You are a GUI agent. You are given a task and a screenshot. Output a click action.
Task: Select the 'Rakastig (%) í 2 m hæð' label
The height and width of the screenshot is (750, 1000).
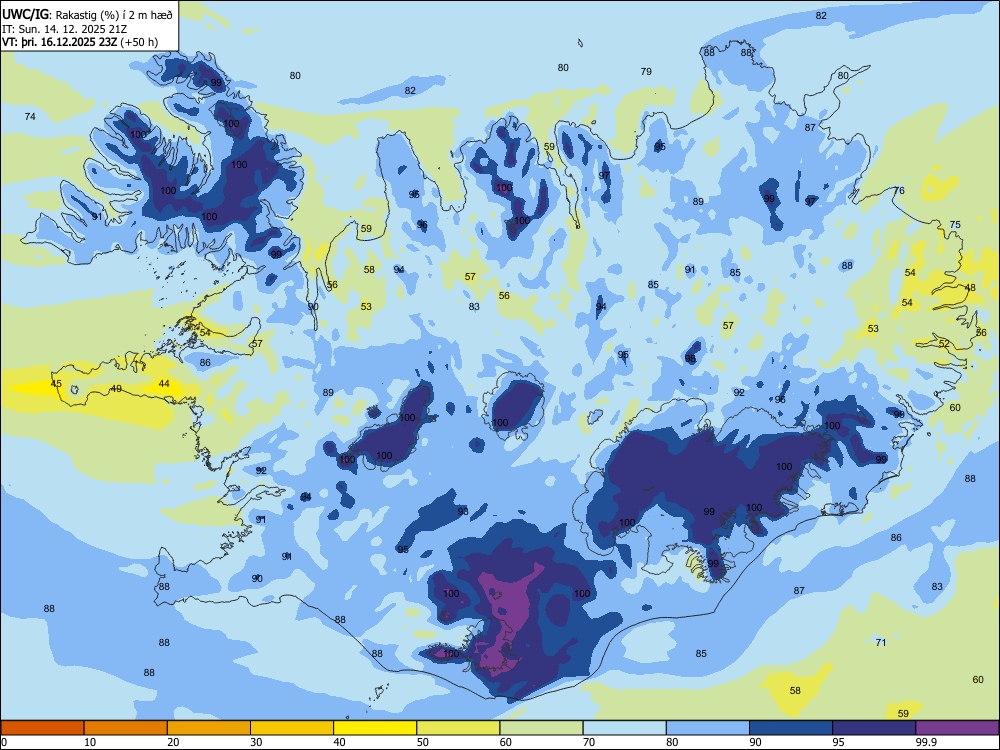(x=113, y=14)
